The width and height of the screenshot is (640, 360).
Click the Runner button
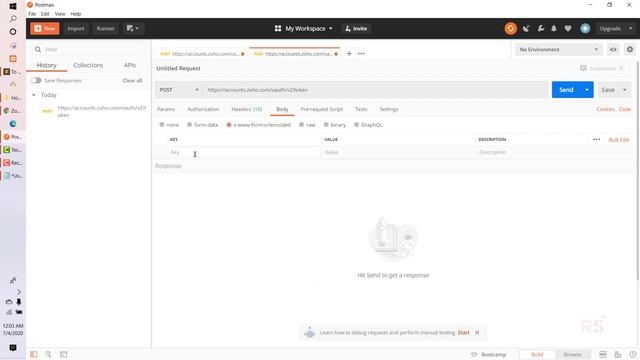click(105, 29)
